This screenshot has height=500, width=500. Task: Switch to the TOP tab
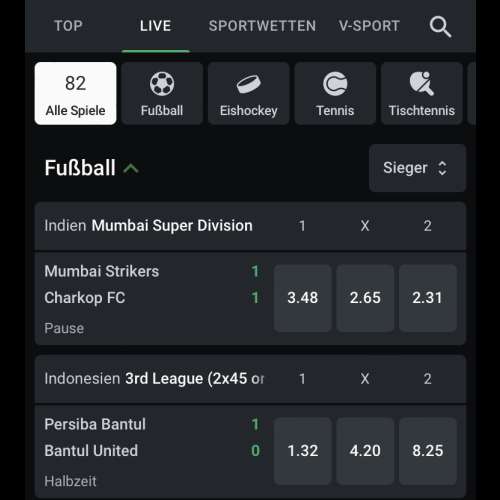pos(68,26)
